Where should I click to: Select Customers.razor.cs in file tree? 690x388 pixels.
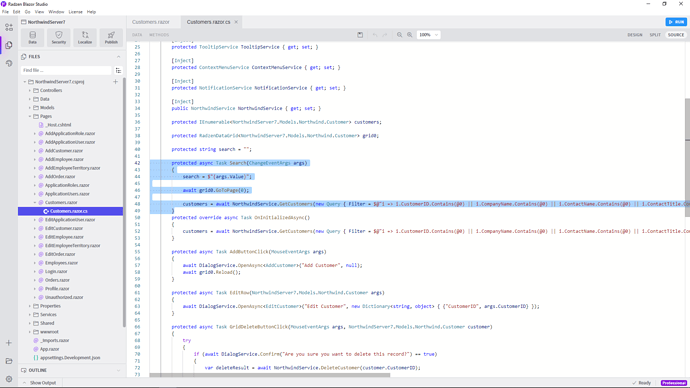[x=70, y=211]
